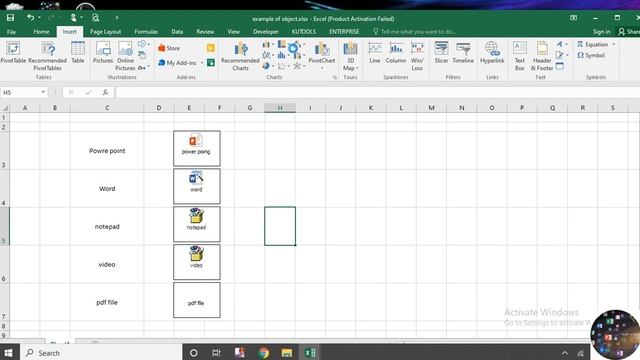The image size is (640, 360).
Task: Insert a Hyperlink
Action: (492, 53)
